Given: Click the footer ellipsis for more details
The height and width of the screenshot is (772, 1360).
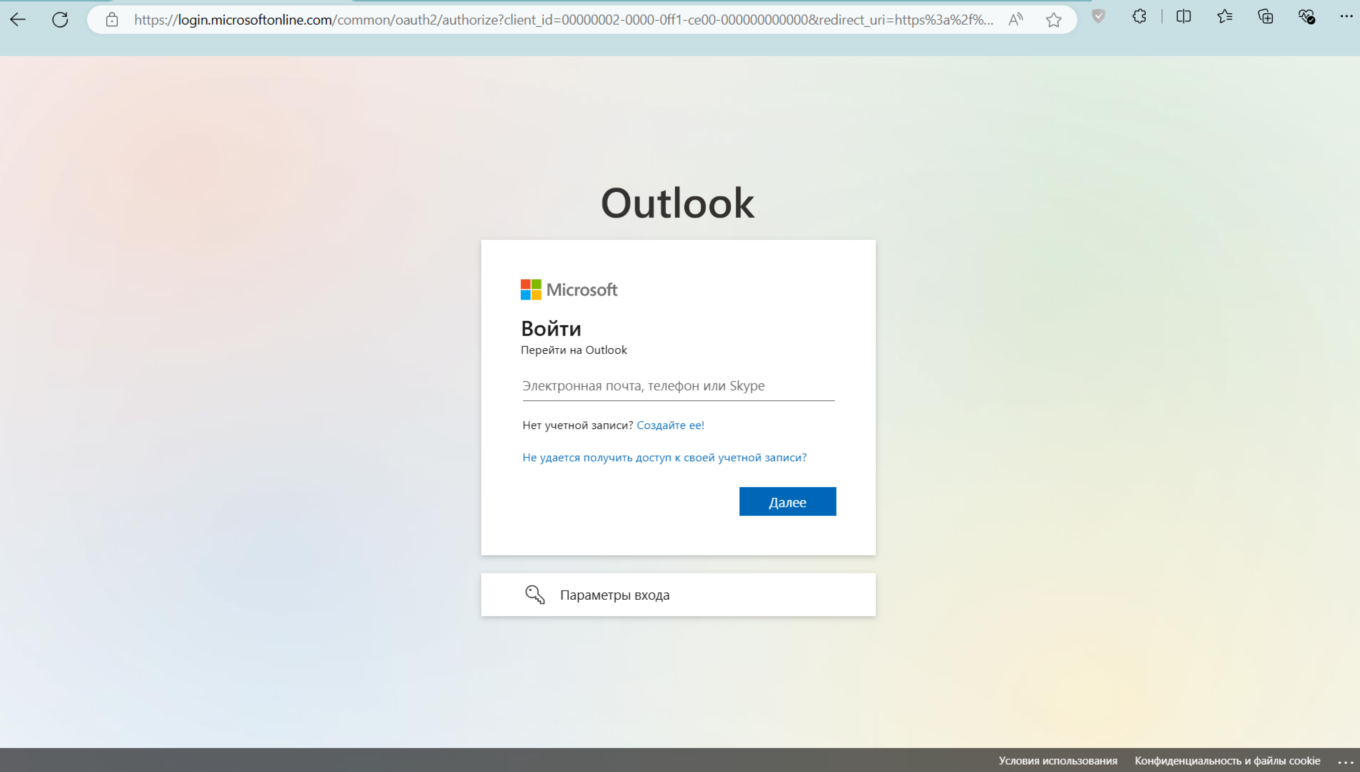Looking at the screenshot, I should click(x=1345, y=762).
